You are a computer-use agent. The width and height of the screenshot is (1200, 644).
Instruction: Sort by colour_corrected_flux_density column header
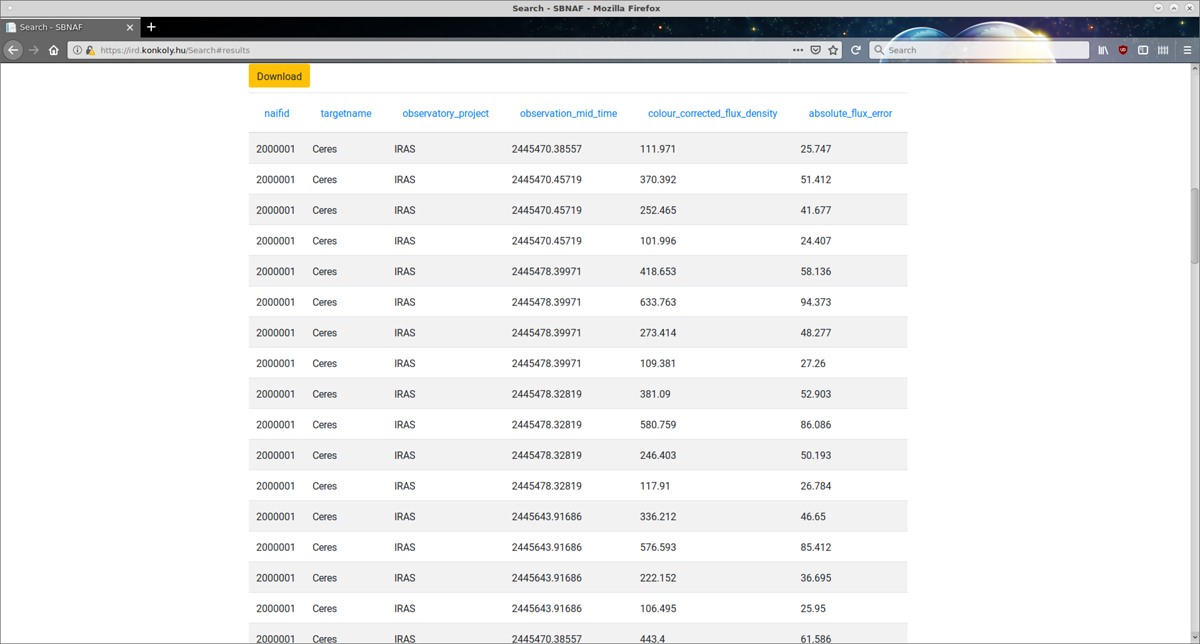pyautogui.click(x=712, y=114)
